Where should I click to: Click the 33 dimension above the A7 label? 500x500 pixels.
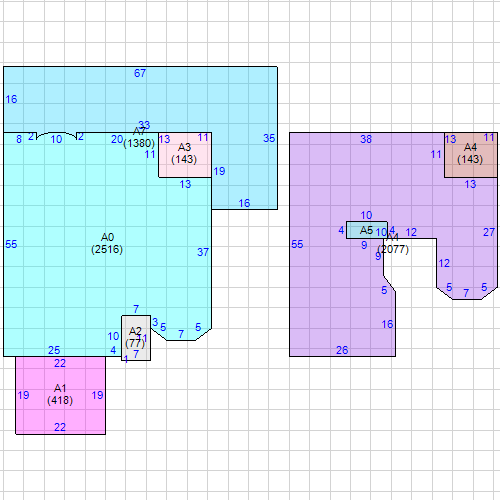pos(144,125)
